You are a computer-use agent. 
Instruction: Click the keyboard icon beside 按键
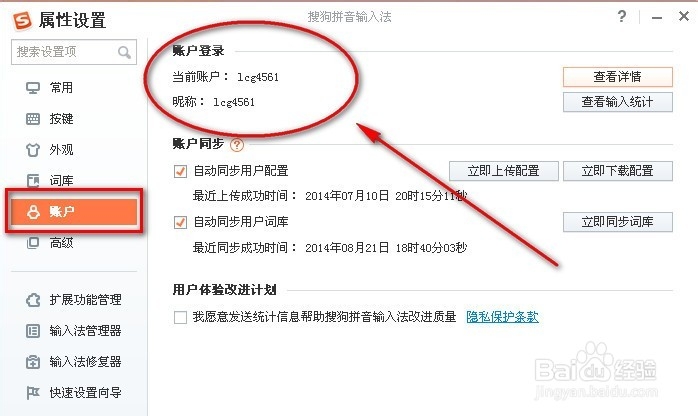(x=33, y=119)
